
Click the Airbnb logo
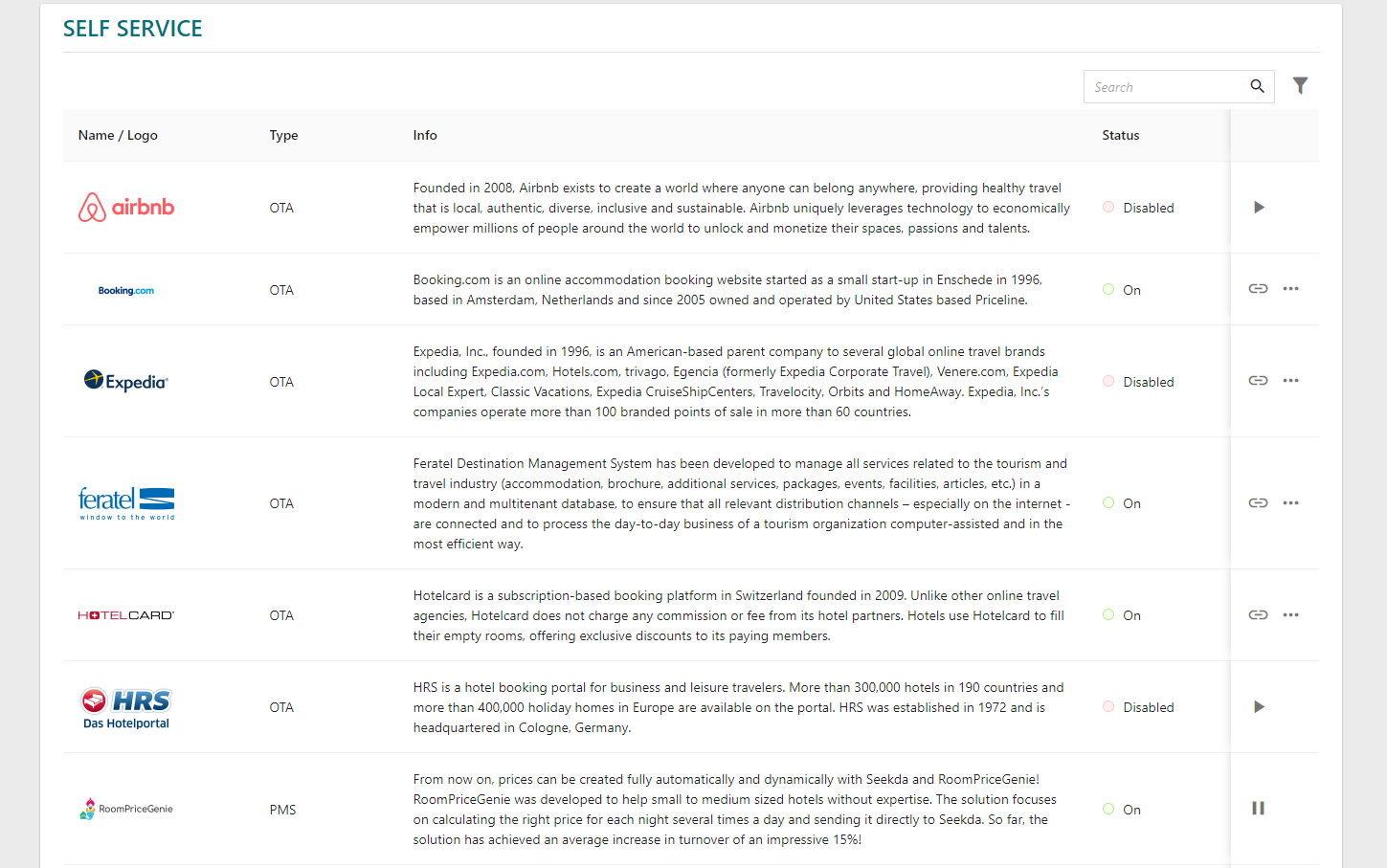pos(126,208)
